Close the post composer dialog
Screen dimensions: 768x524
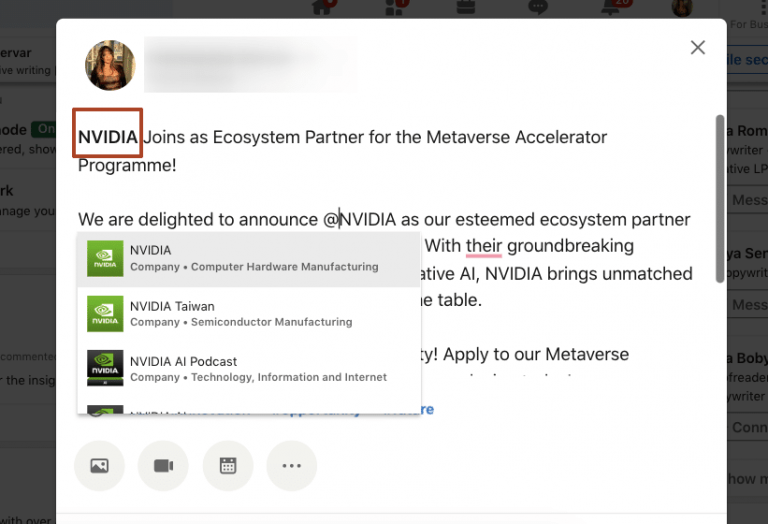coord(698,47)
